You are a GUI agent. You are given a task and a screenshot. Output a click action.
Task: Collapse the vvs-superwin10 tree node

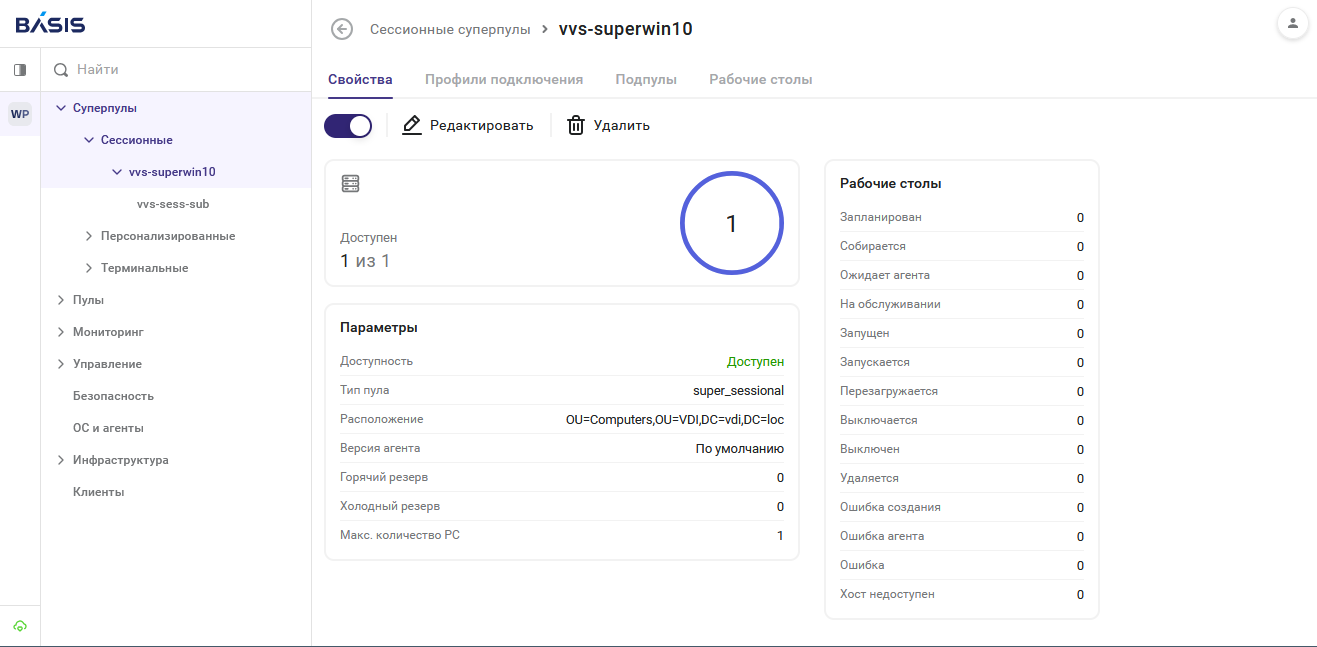pos(115,171)
